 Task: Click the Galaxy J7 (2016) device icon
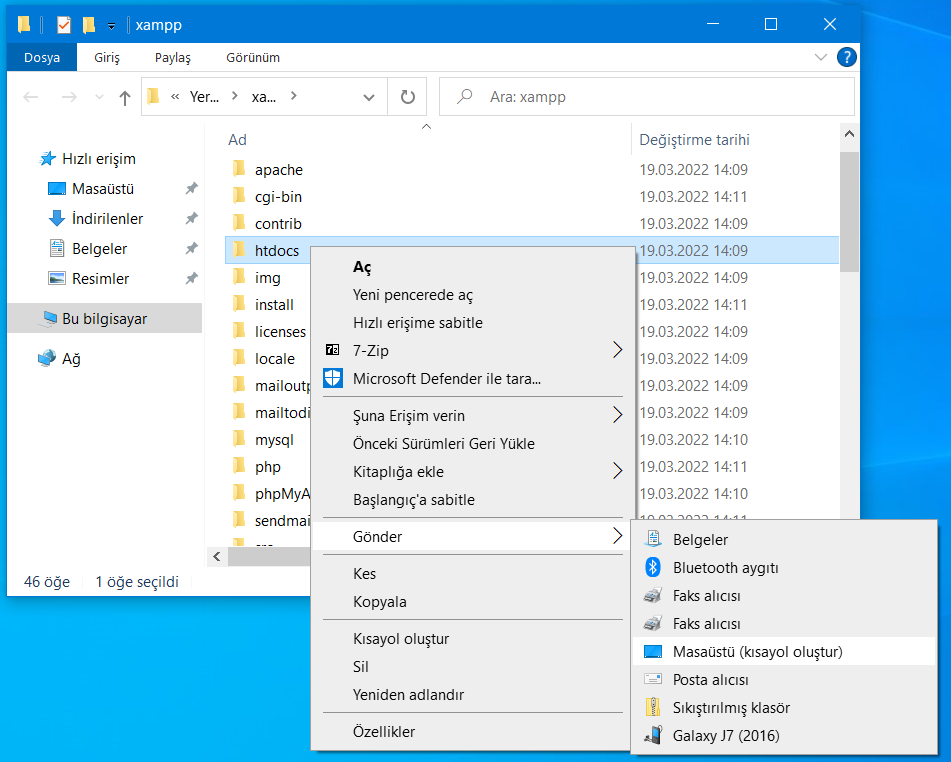tap(653, 735)
